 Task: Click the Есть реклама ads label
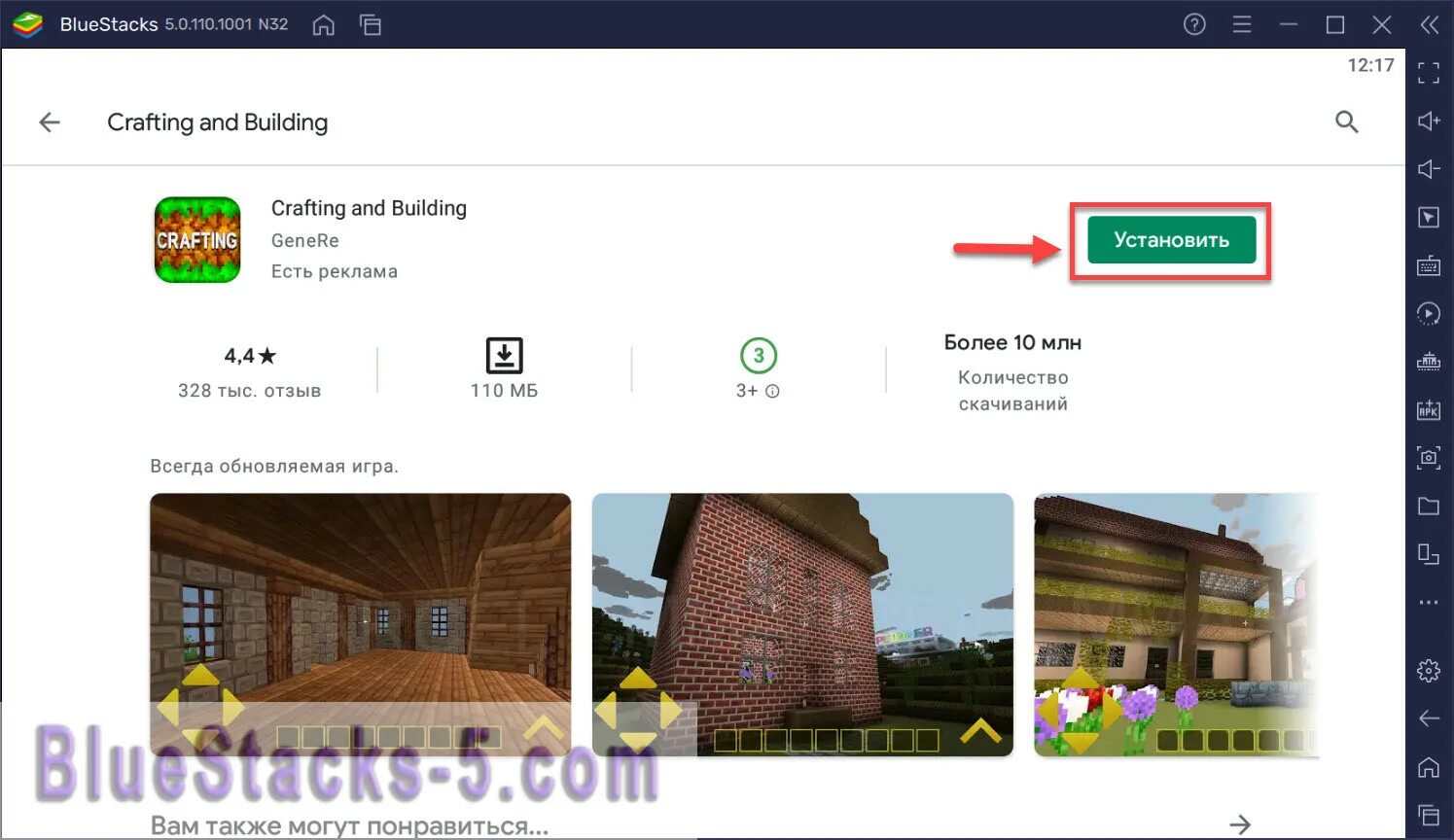coord(334,271)
